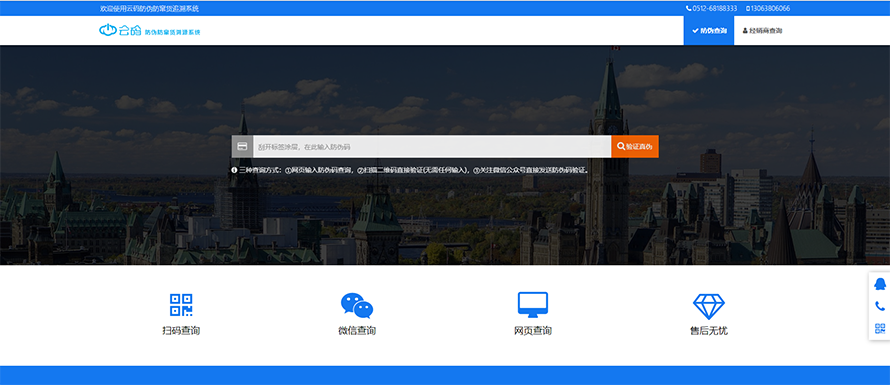Click the telephone icon in top bar

689,9
